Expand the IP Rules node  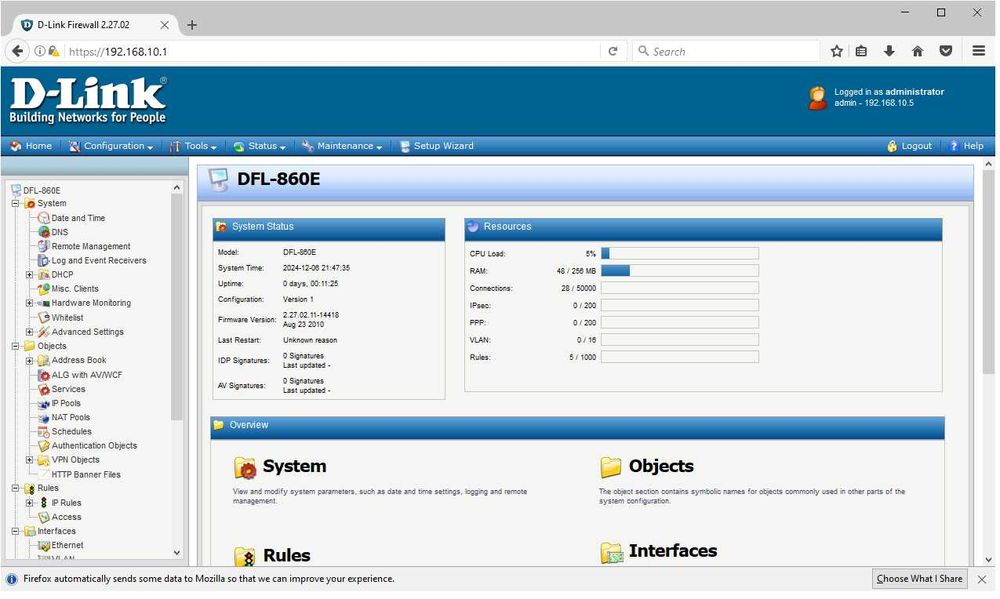tap(29, 504)
